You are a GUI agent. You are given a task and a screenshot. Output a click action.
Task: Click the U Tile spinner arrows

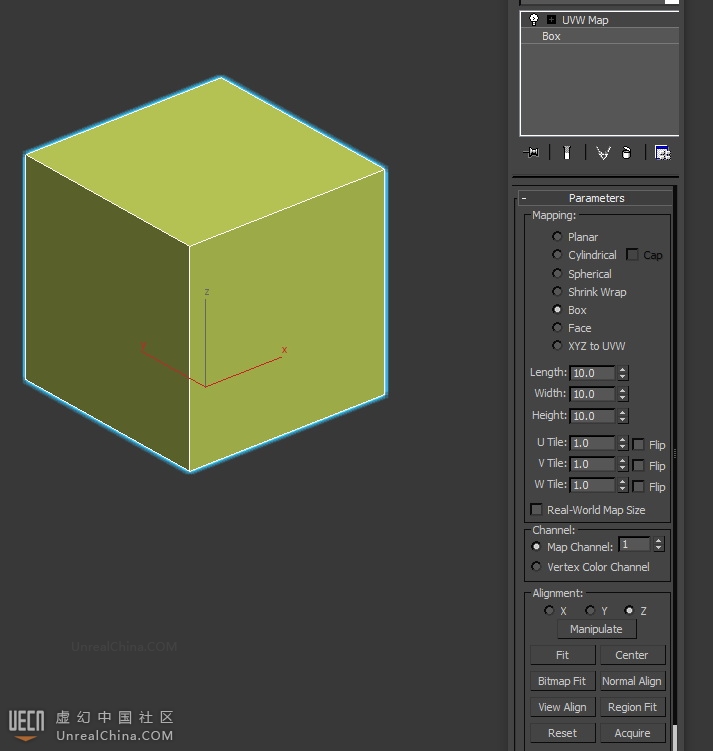point(622,443)
